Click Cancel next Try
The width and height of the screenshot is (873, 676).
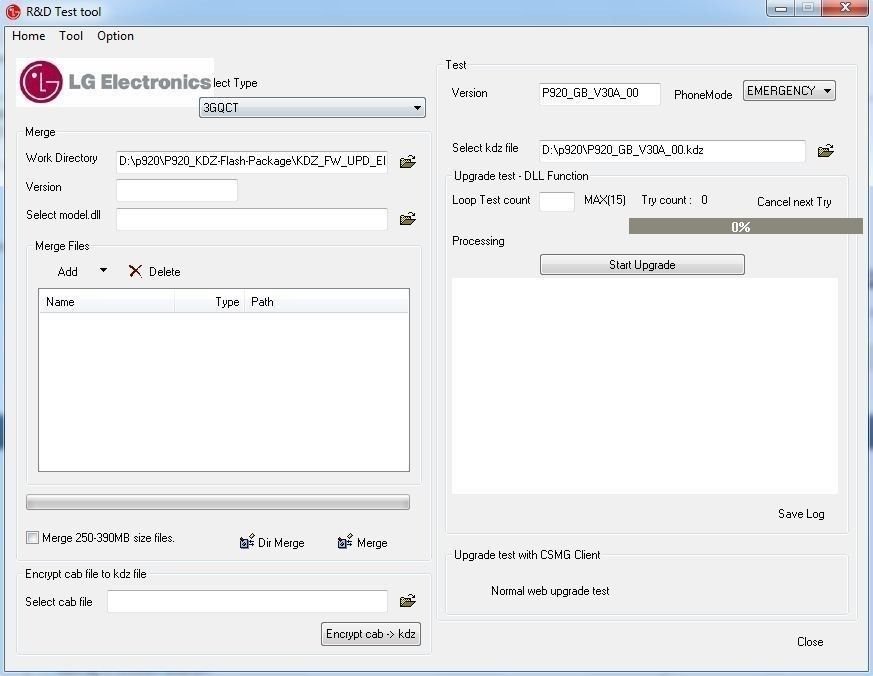[794, 202]
